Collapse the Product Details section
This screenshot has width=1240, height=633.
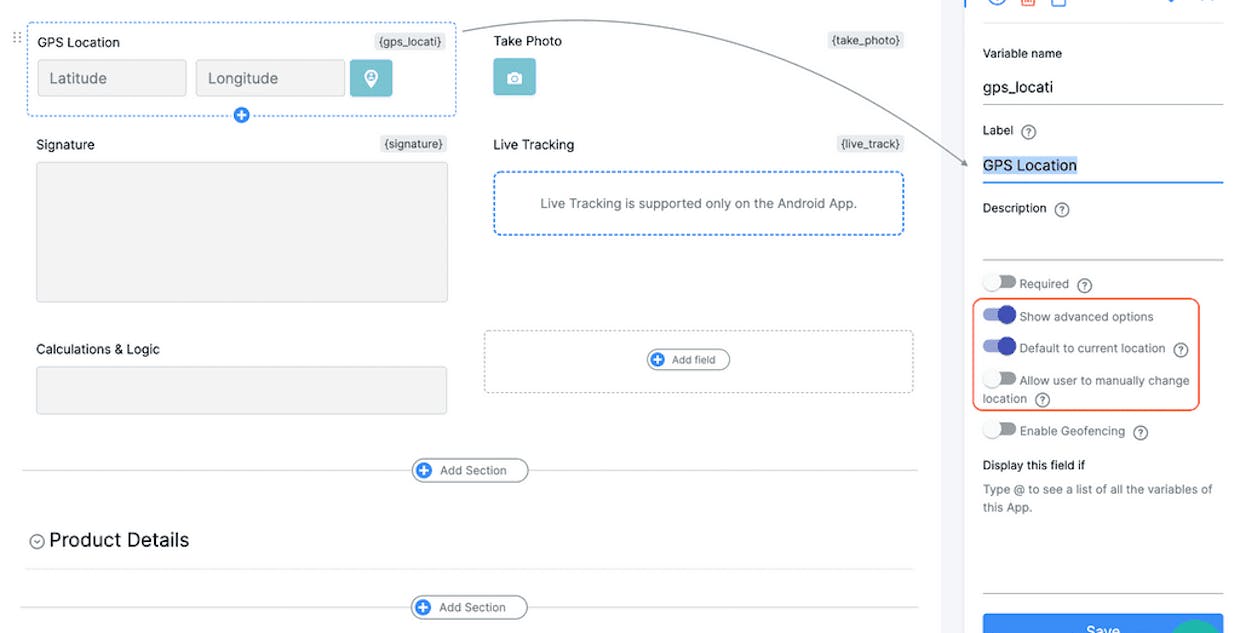(37, 541)
